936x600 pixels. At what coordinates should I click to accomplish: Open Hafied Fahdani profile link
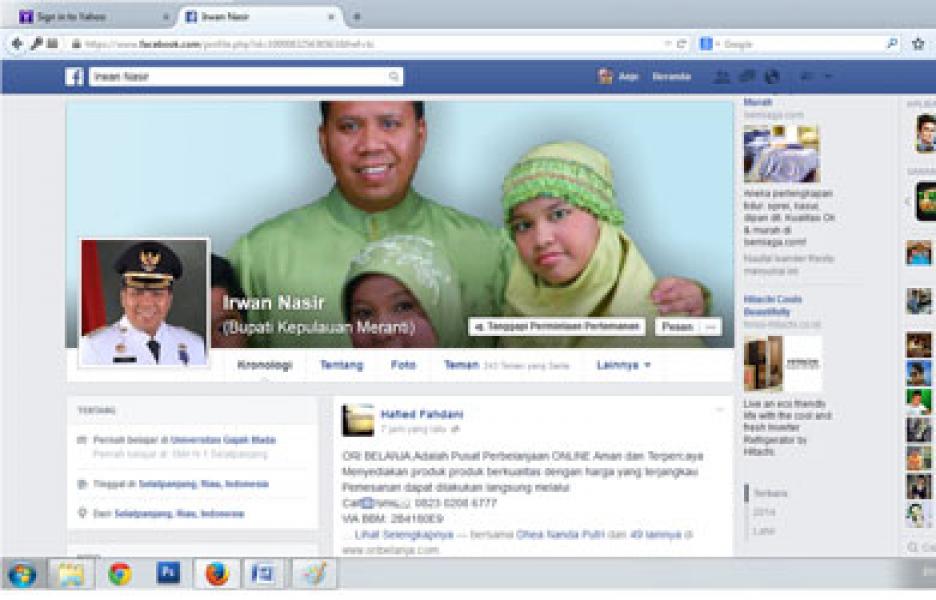click(x=421, y=414)
